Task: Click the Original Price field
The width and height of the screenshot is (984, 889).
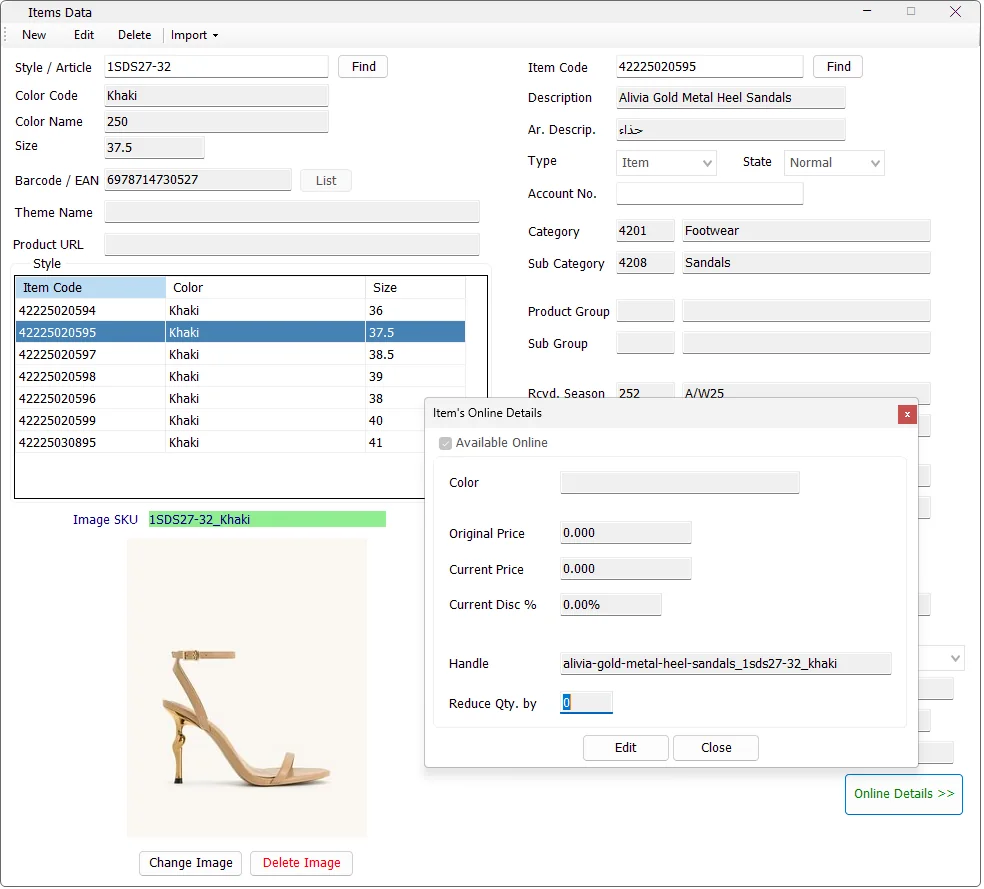Action: 626,533
